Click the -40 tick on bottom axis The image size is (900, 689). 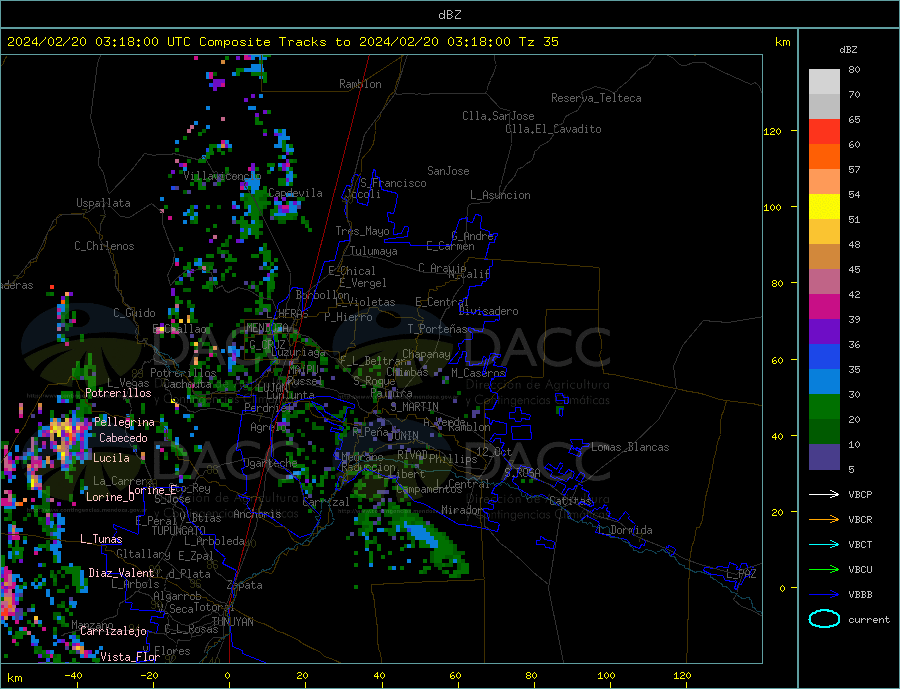coord(73,676)
